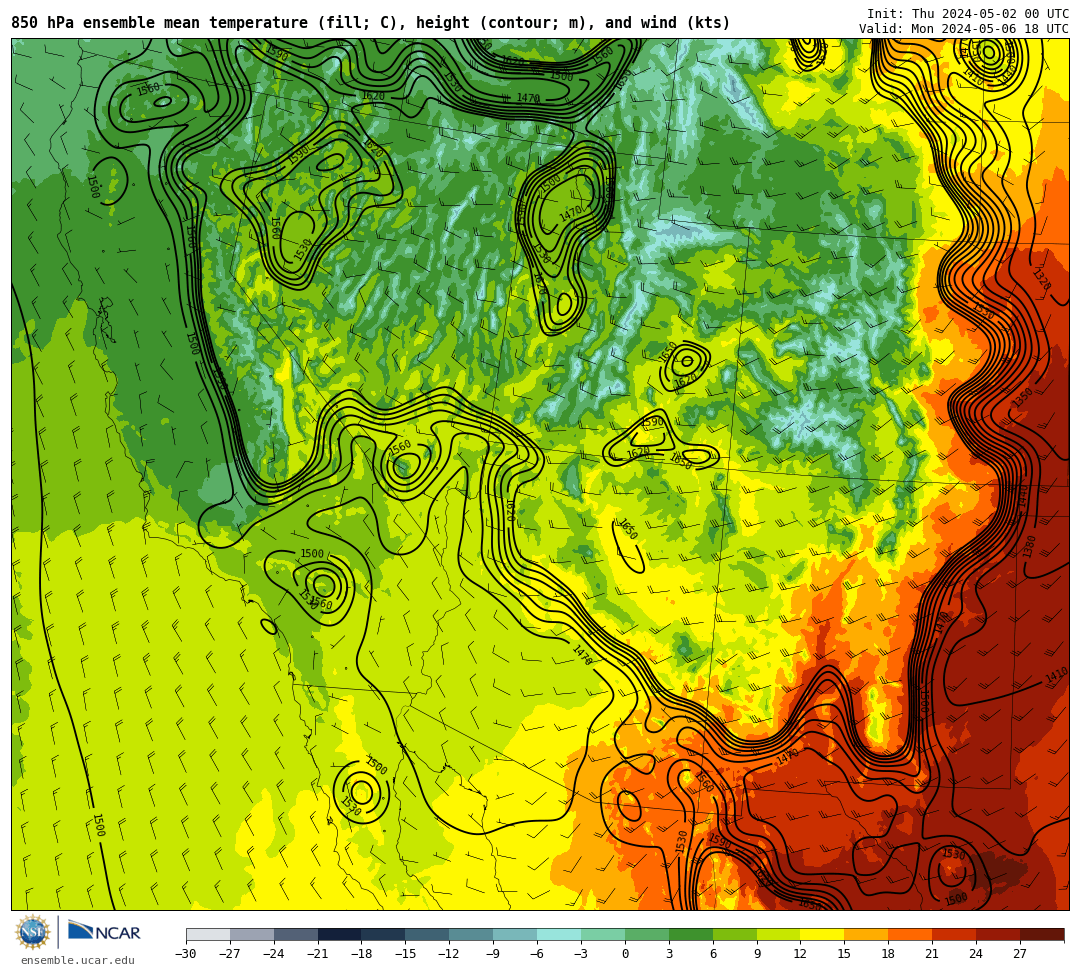Click the colorbar label 12

800,954
